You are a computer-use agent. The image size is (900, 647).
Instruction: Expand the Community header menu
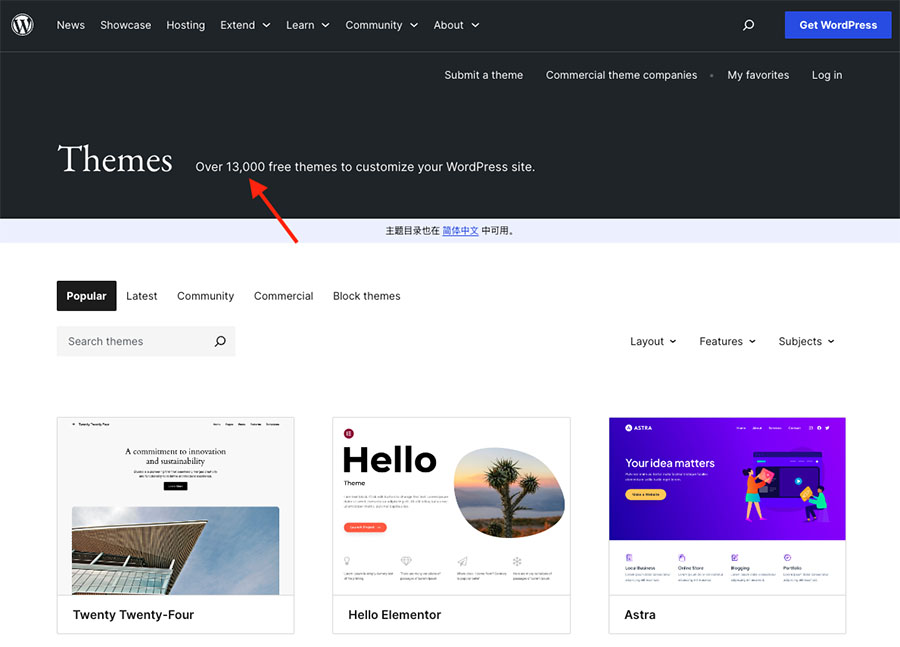381,25
